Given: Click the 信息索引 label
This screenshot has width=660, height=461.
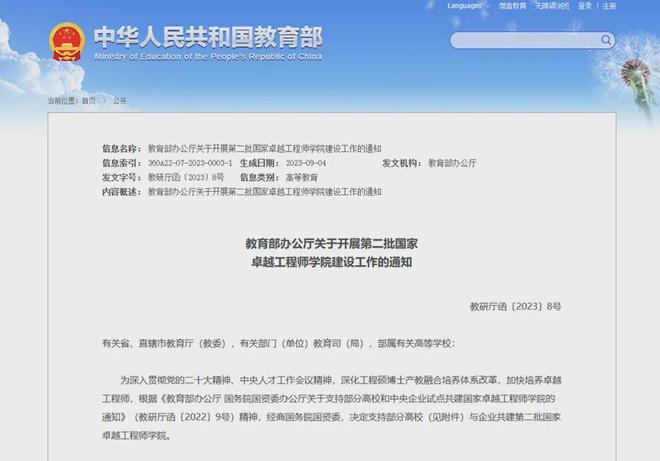Looking at the screenshot, I should (x=122, y=163).
